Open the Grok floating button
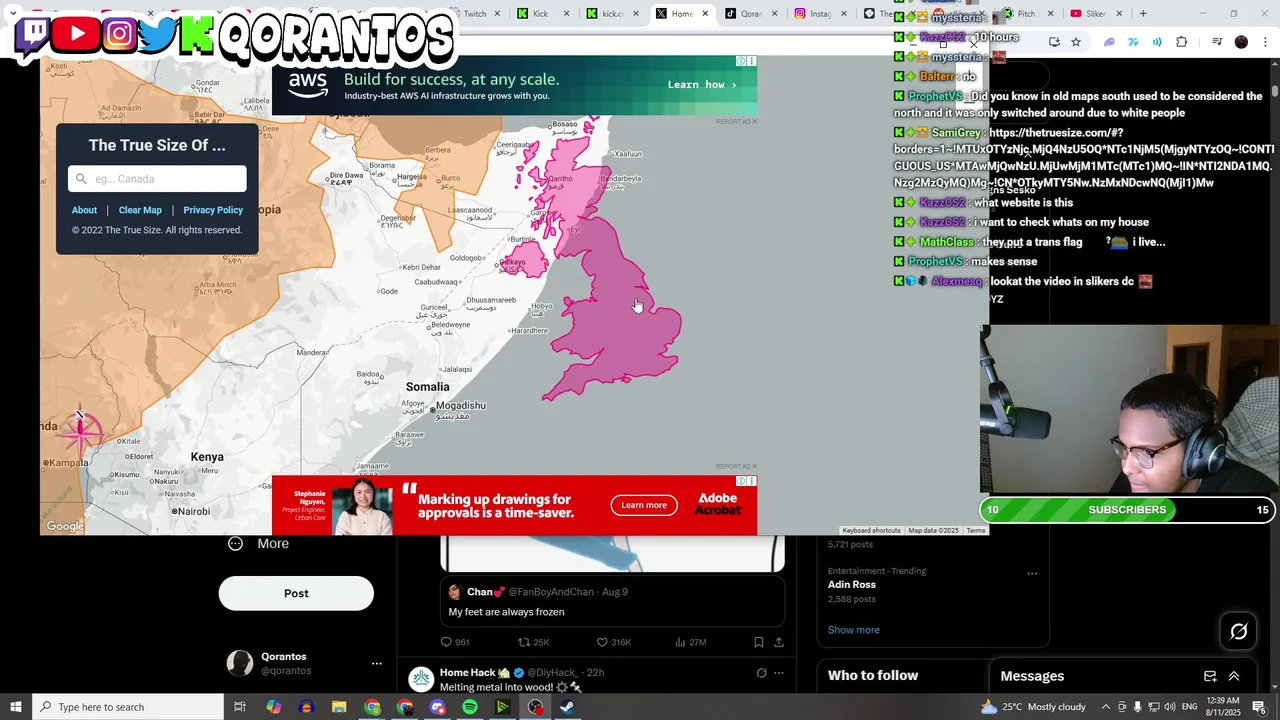 tap(1238, 631)
